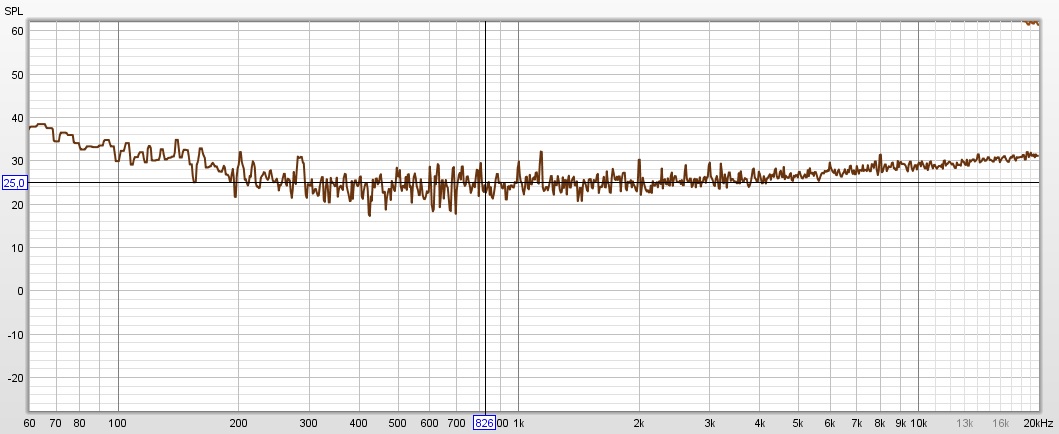Select the -10 dB tick on SPL axis
Image resolution: width=1059 pixels, height=434 pixels.
16,334
